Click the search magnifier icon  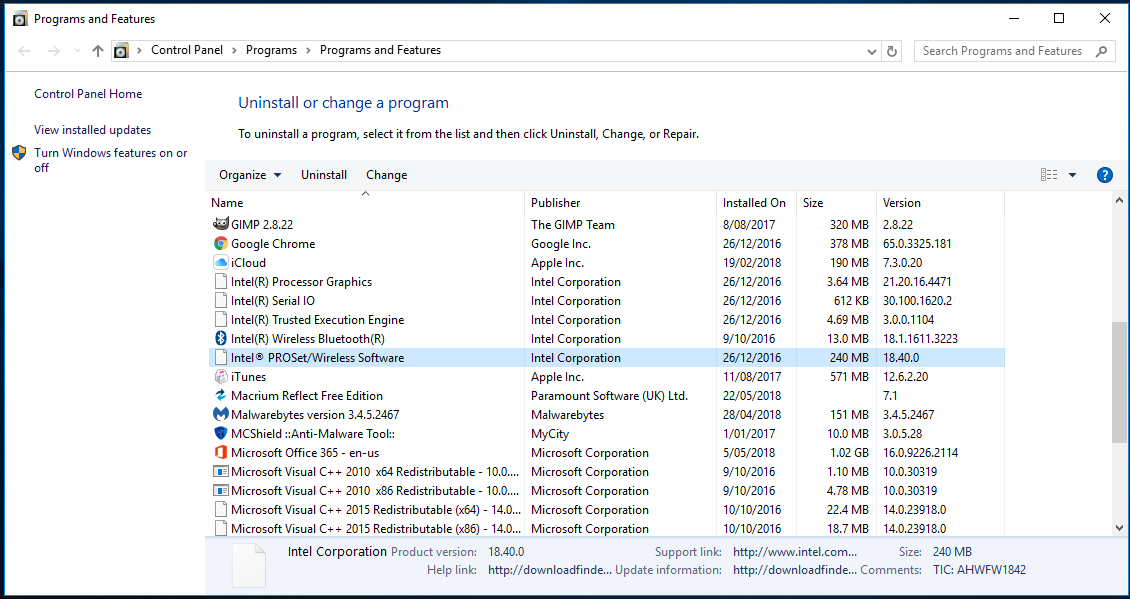[x=1101, y=51]
